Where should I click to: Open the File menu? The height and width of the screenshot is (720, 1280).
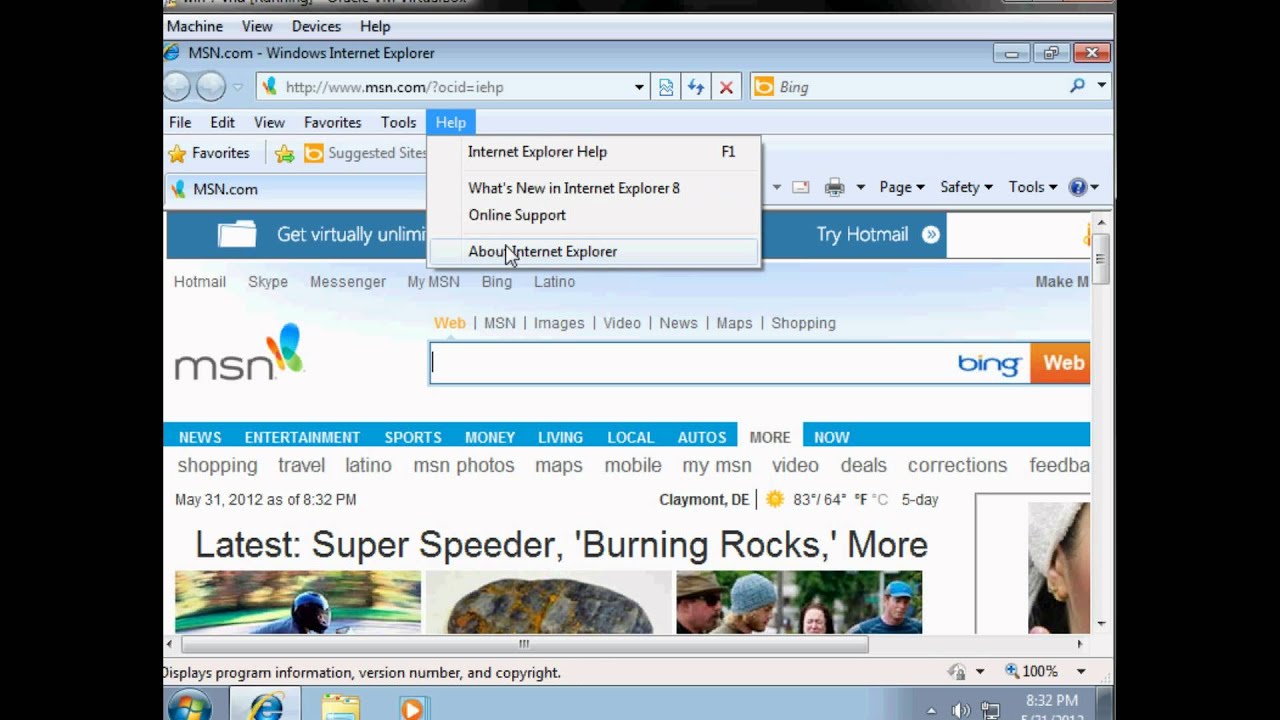click(180, 122)
